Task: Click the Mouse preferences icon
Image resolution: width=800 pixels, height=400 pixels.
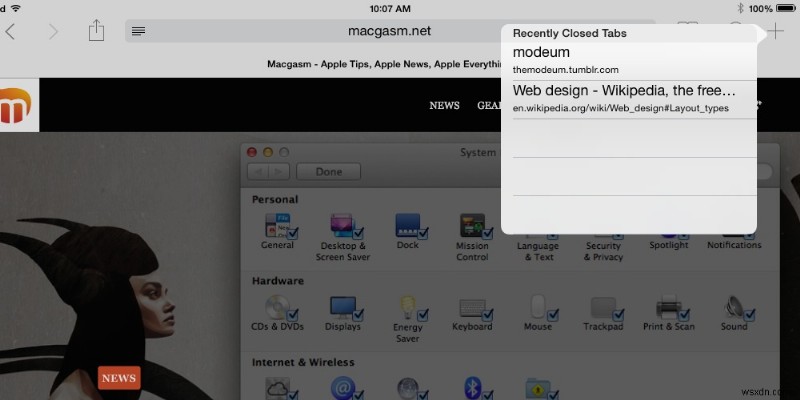Action: coord(538,307)
